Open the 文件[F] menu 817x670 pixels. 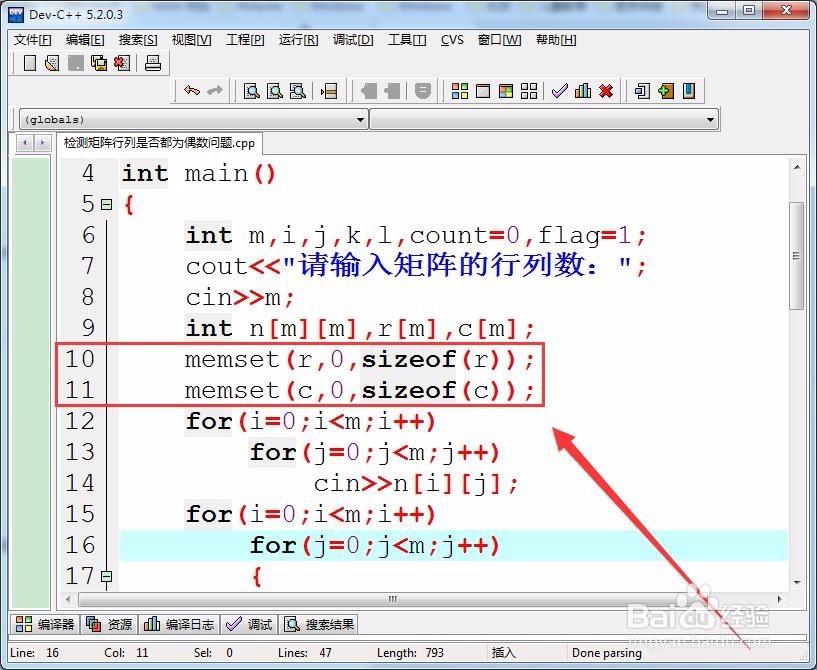point(32,40)
